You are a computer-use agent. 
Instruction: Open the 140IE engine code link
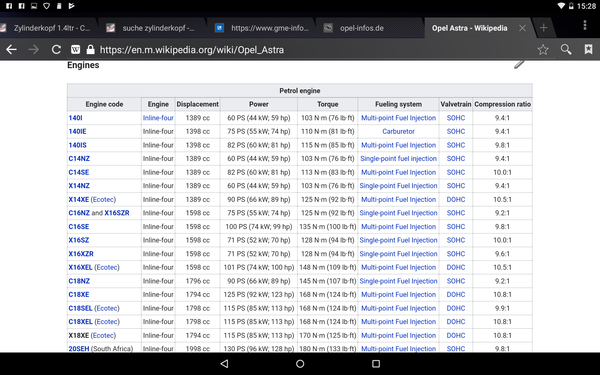[x=77, y=131]
